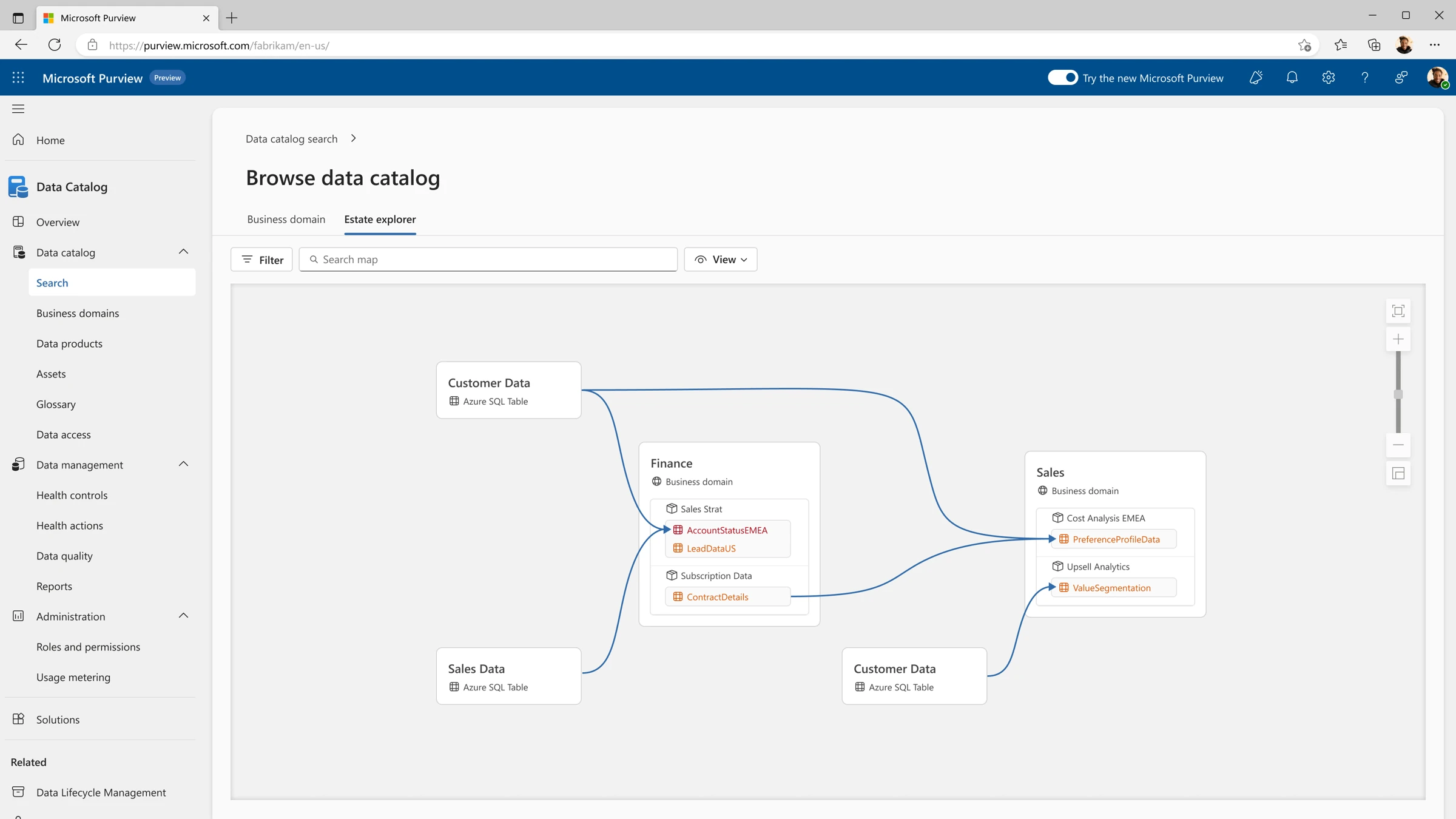
Task: Open the Glossary sidebar item
Action: [56, 404]
